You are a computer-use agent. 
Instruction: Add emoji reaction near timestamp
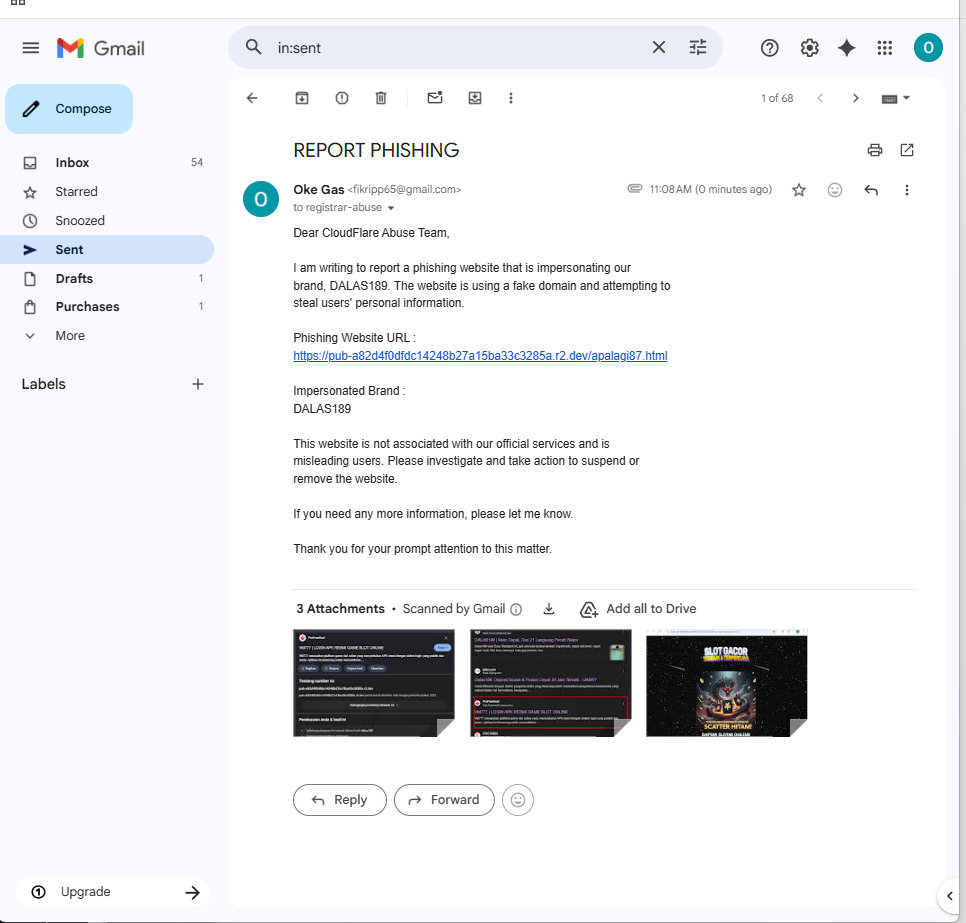[835, 190]
